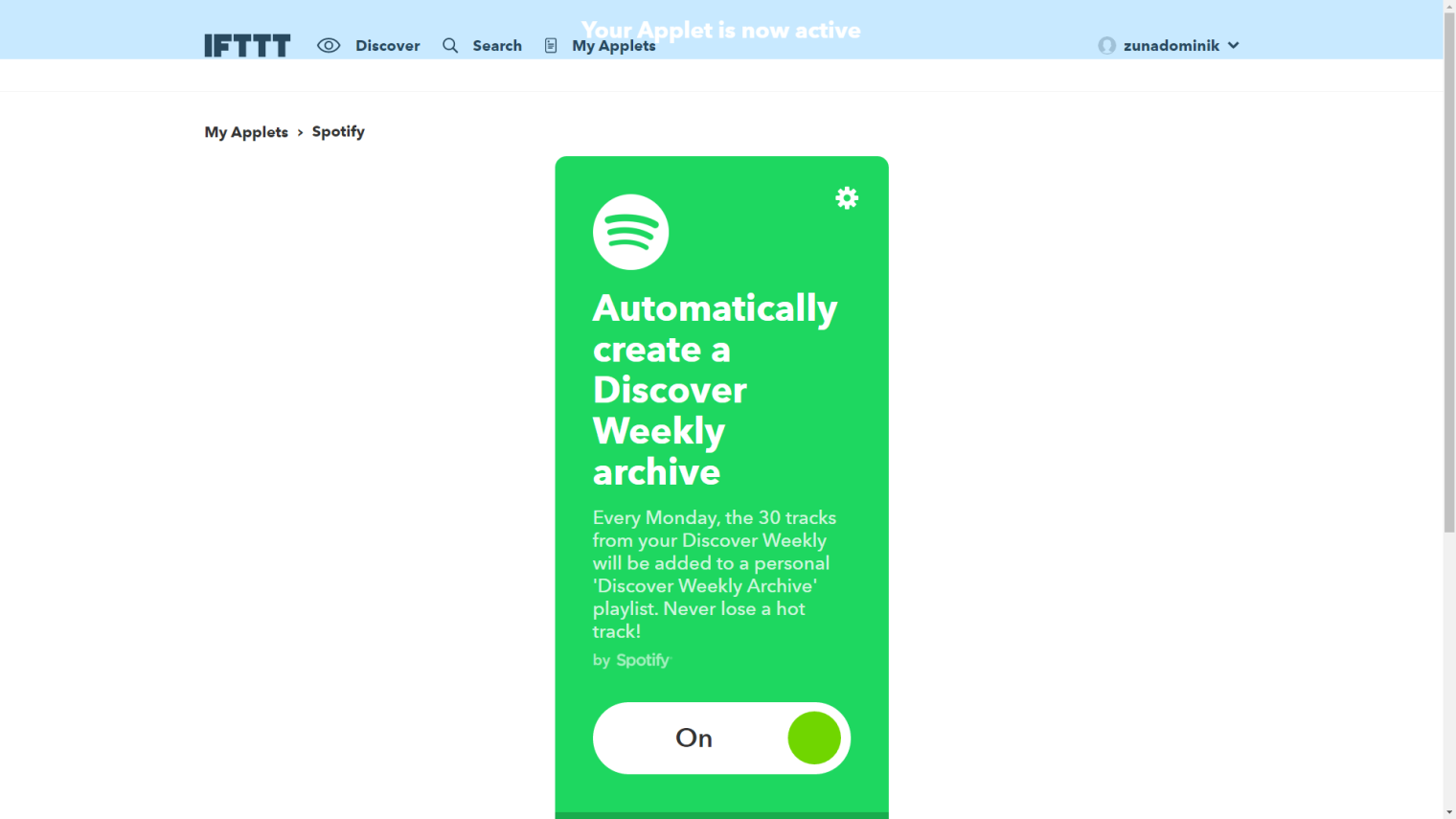Click the 'Your Applet is now active' banner text
The image size is (1456, 819).
click(721, 31)
